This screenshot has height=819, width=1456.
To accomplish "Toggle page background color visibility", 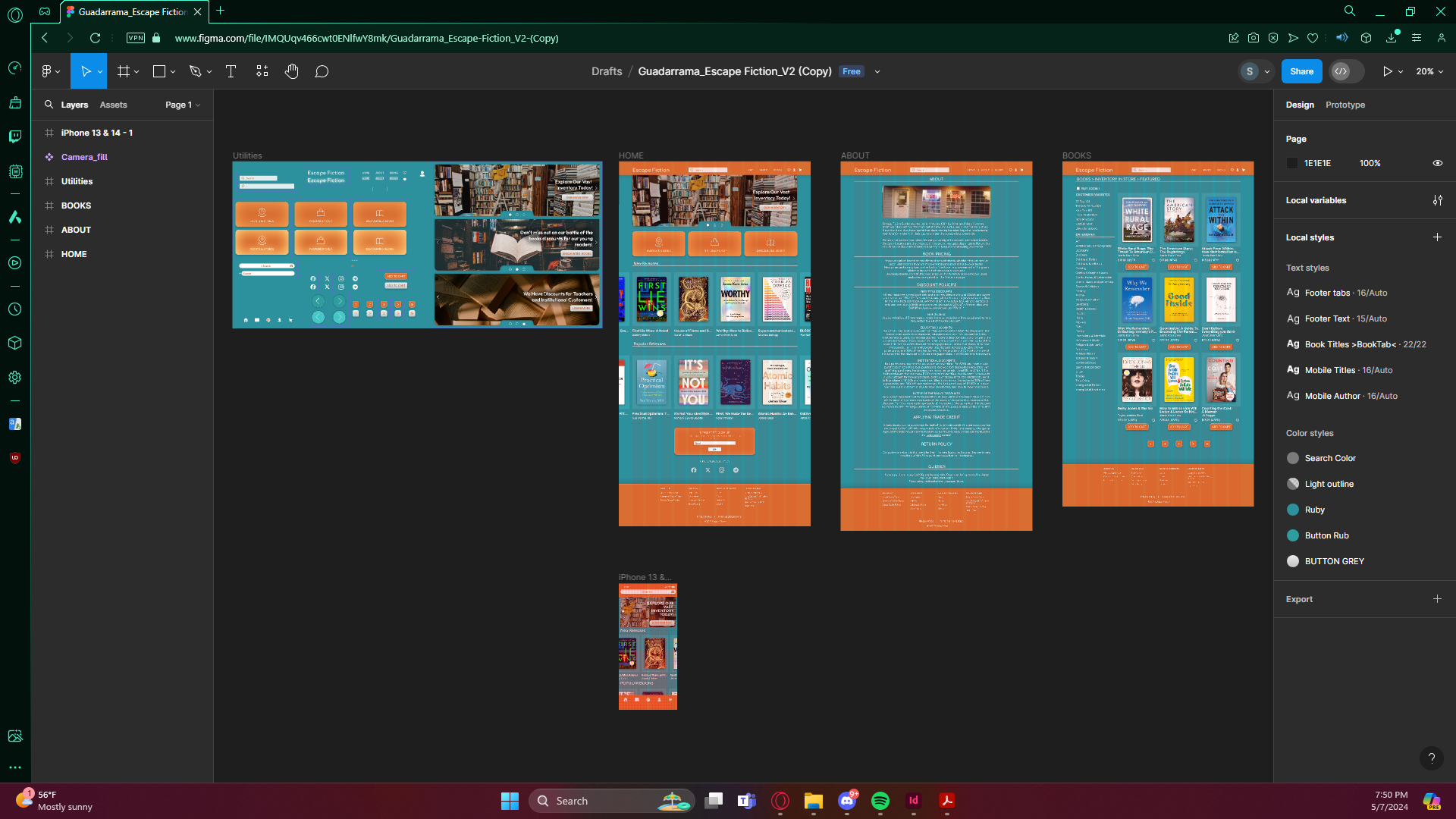I will pos(1437,163).
